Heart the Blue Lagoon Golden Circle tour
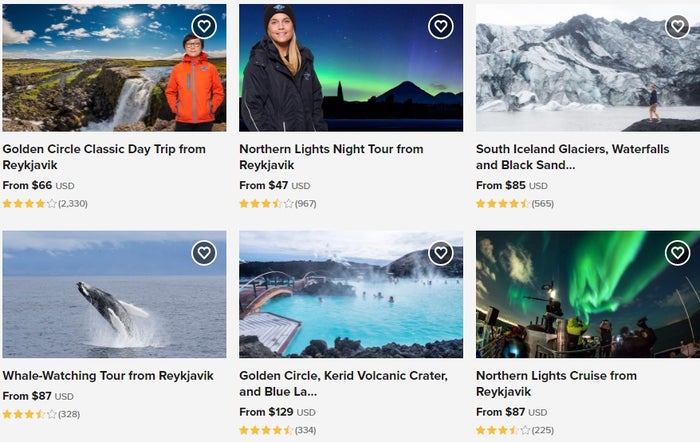Viewport: 700px width, 442px height. pos(441,253)
